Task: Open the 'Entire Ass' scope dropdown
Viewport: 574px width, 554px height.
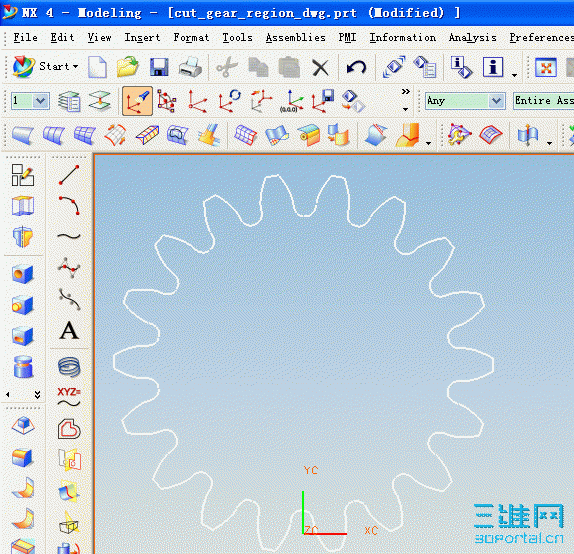Action: (x=543, y=101)
